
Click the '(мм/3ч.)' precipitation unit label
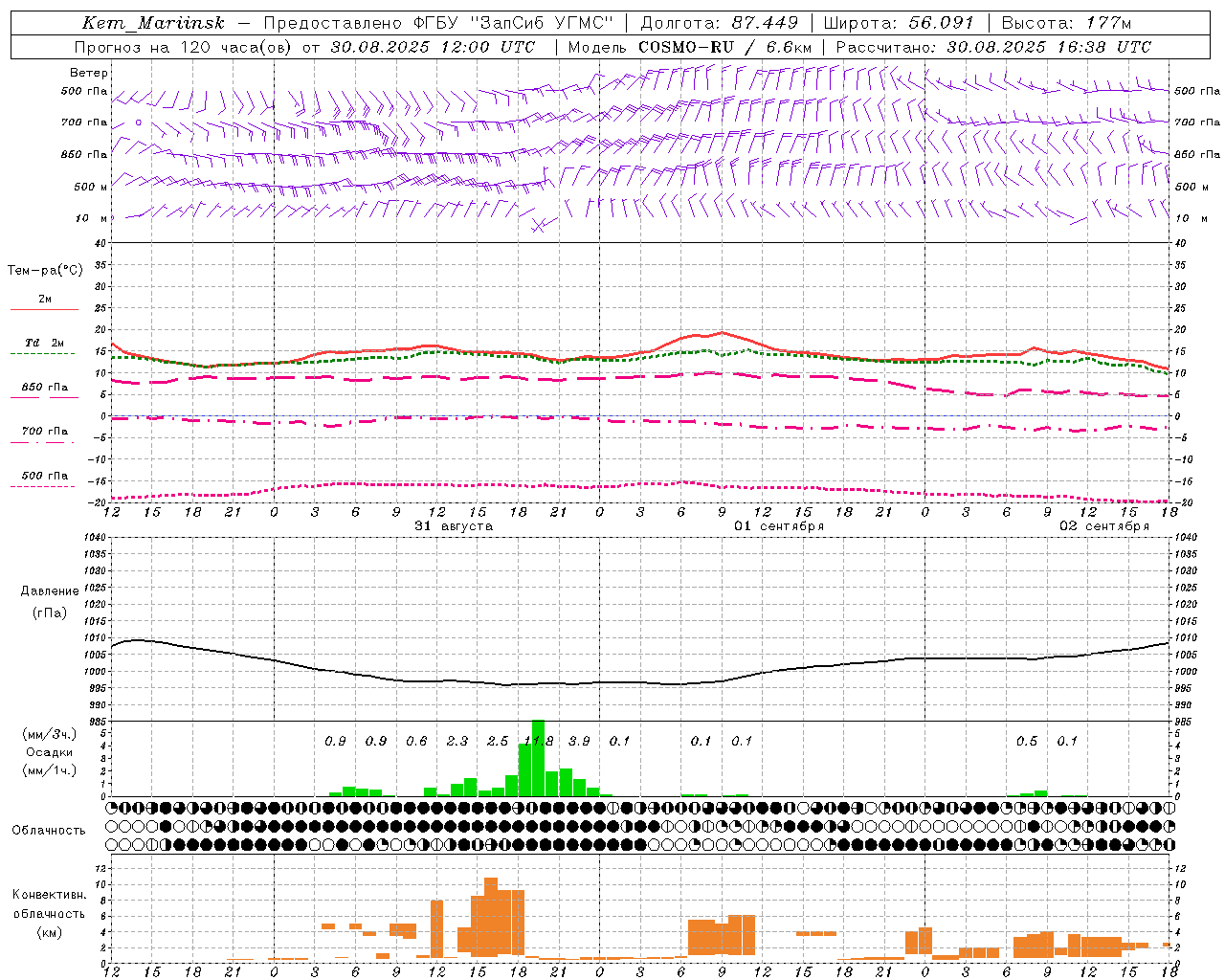[49, 734]
